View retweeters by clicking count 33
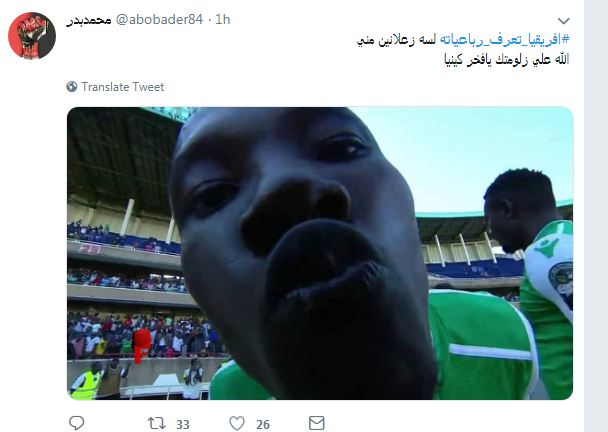Viewport: 608px width, 432px height. click(183, 424)
